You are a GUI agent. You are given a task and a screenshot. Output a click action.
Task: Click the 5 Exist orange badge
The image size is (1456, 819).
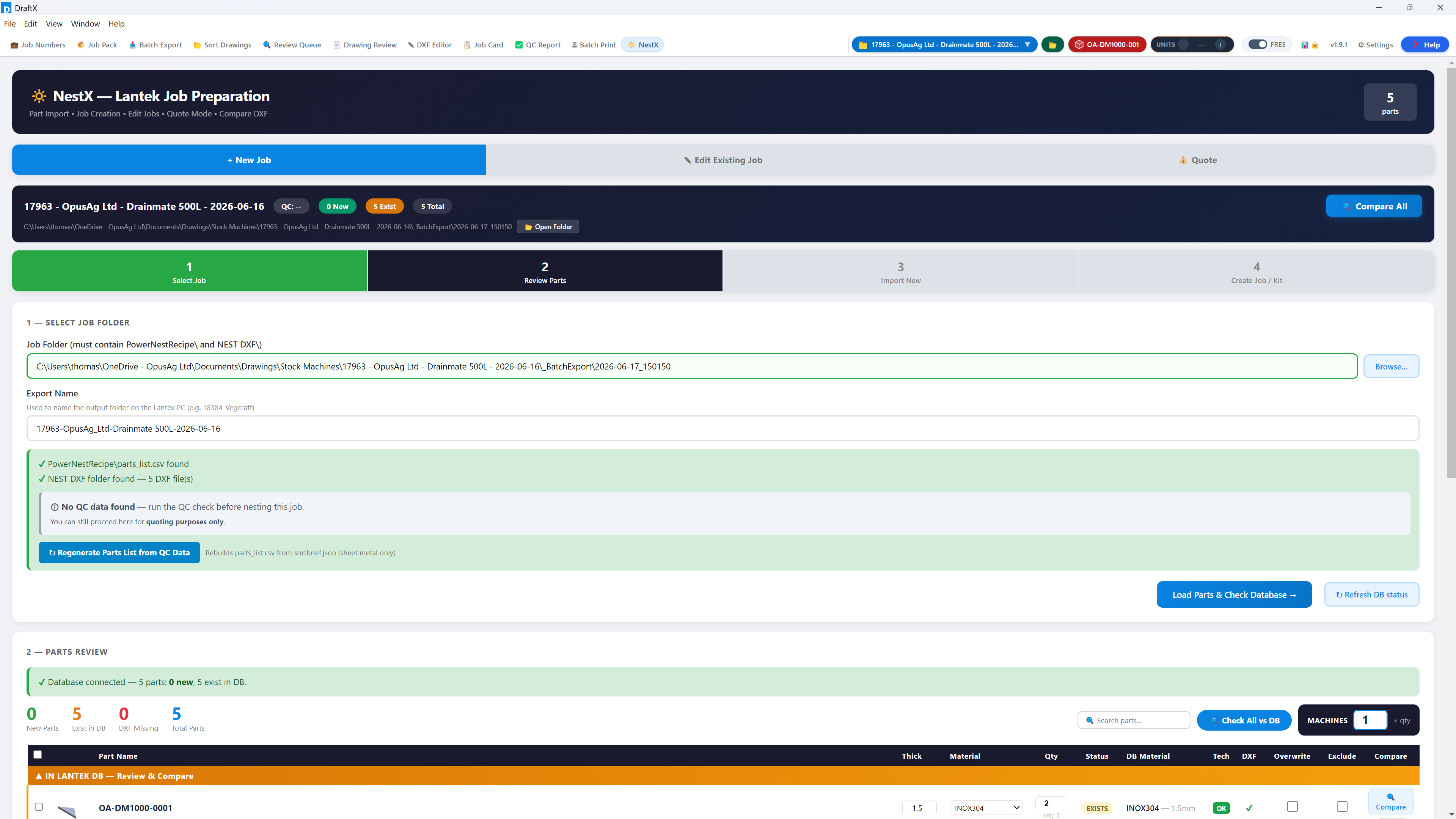pos(384,206)
